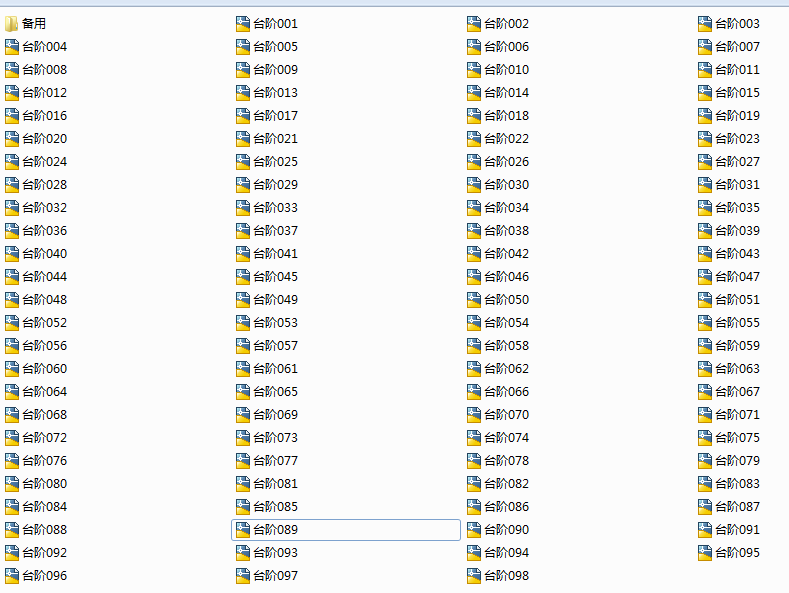Choose the file labeled 台阶034
This screenshot has width=789, height=593.
[x=506, y=207]
